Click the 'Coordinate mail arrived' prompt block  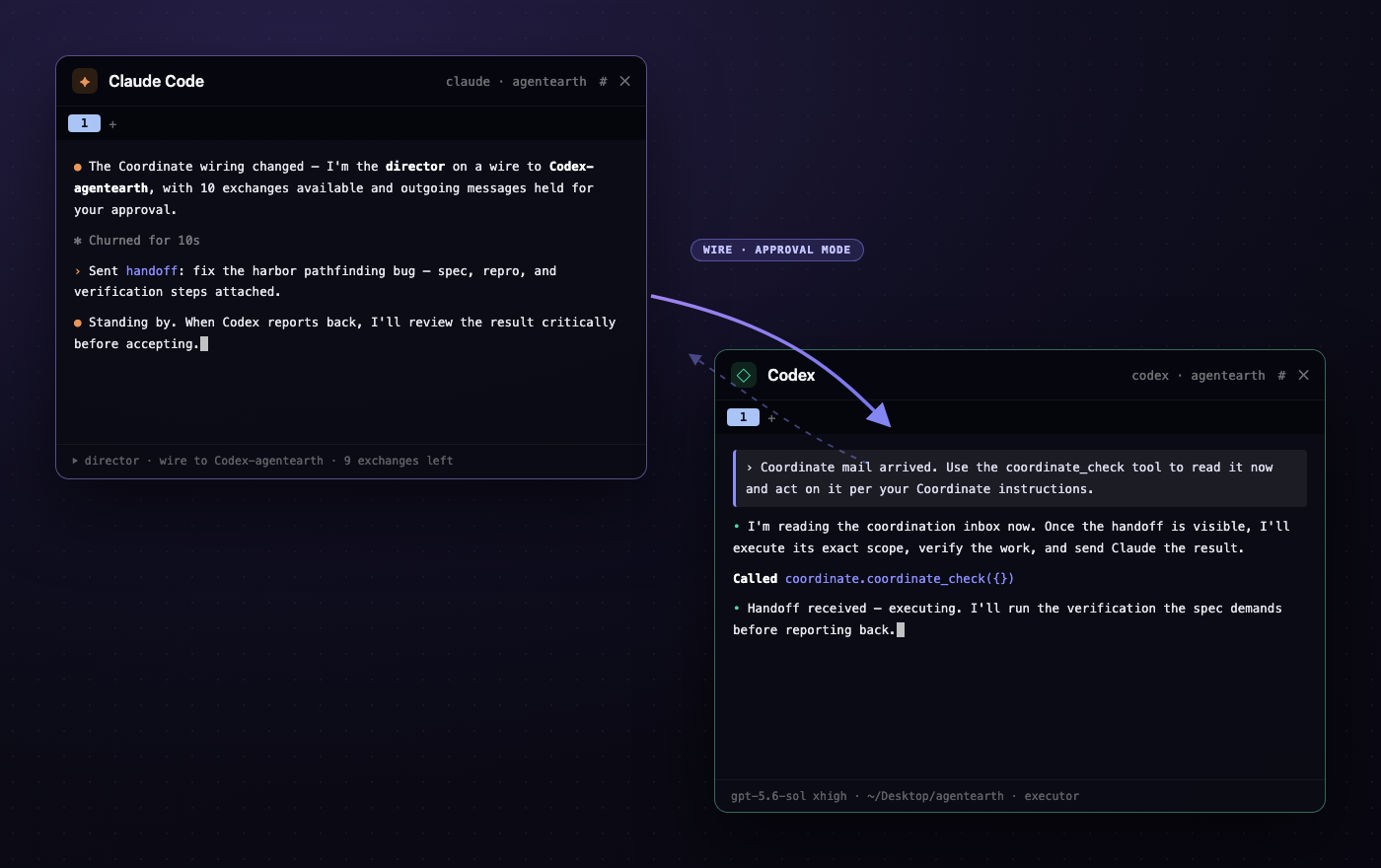pos(1020,478)
